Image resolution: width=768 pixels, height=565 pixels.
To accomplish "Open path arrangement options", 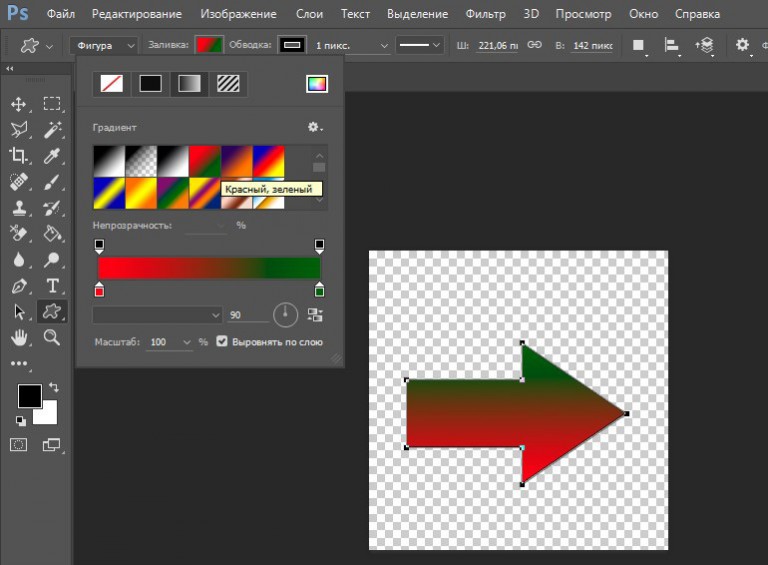I will point(704,45).
